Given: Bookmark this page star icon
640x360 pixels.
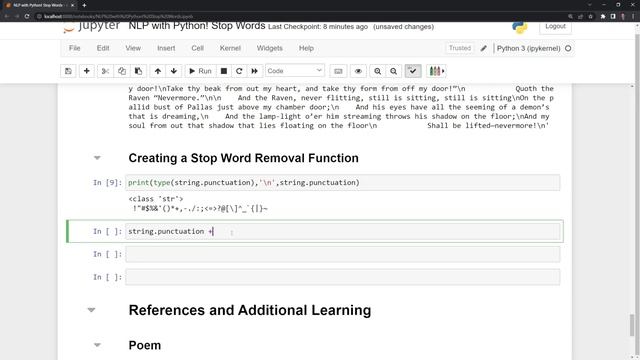Looking at the screenshot, I should (x=591, y=16).
